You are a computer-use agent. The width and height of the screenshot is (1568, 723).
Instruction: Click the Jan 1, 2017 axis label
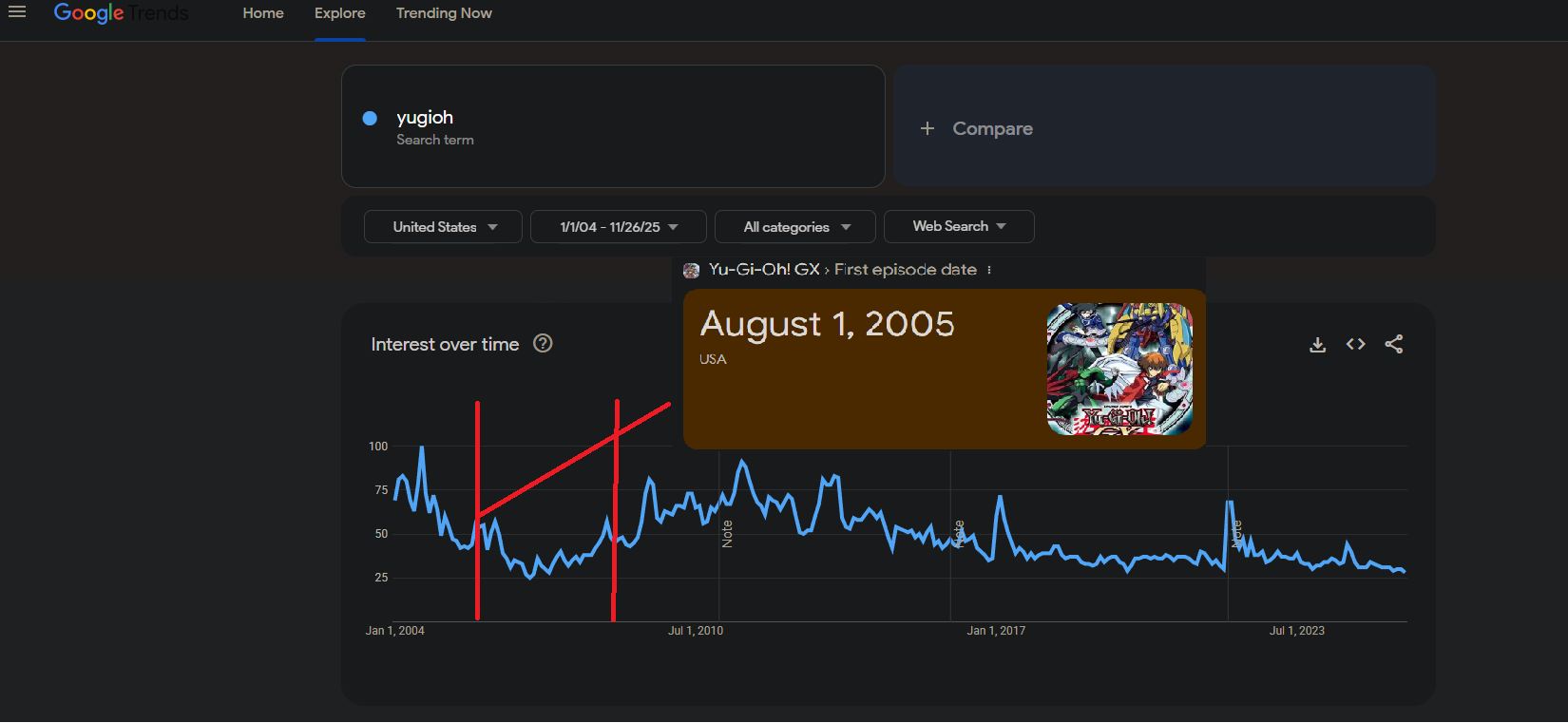(x=996, y=631)
